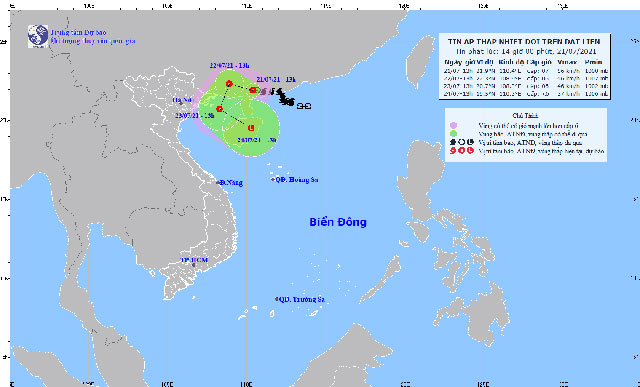640x387 pixels.
Task: Click the "24/07/21 13h" map label
Action: coord(257,140)
